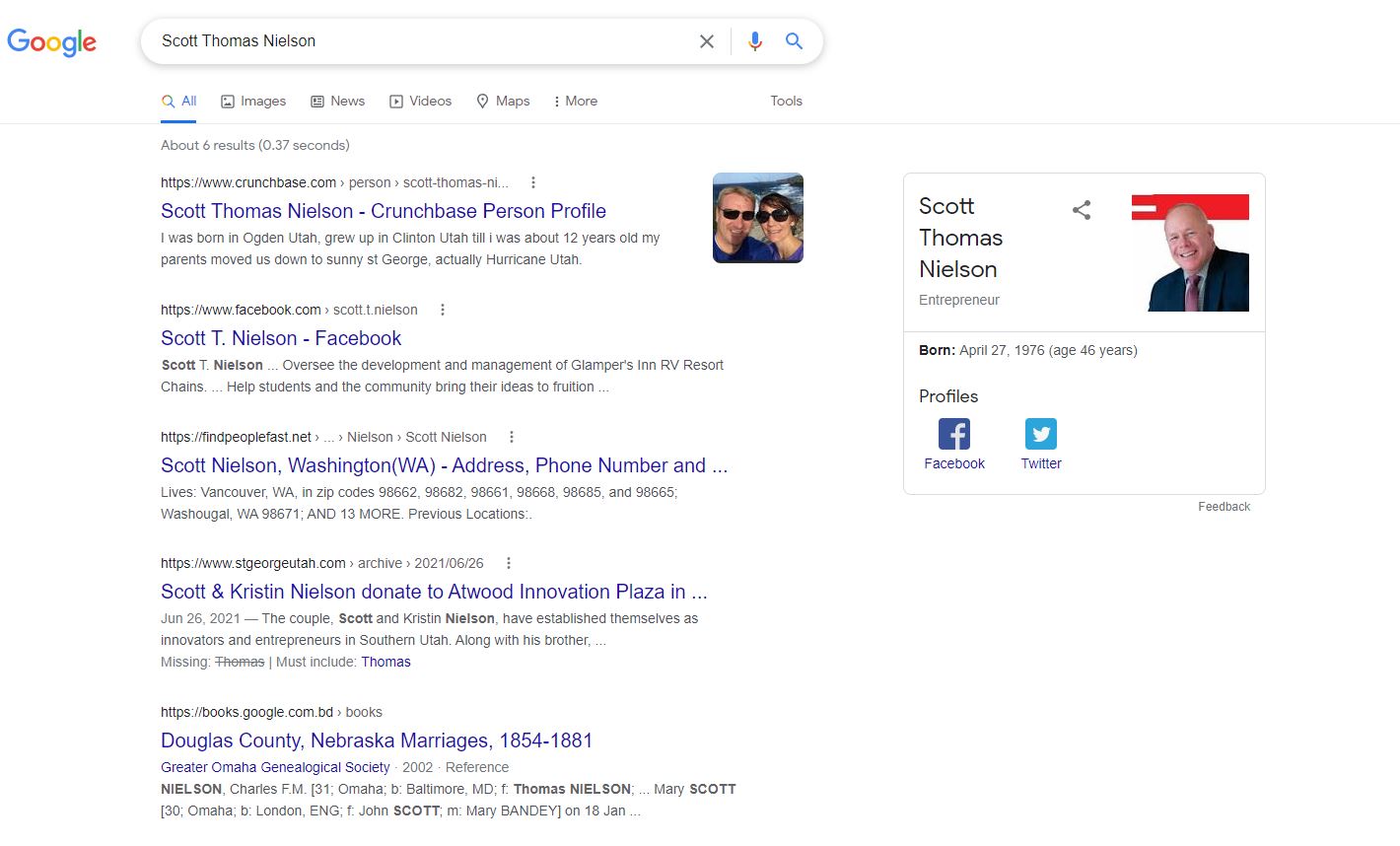Open Scott & Kristin Nielson Atwood Innovation Plaza article
Image resolution: width=1400 pixels, height=846 pixels.
point(434,592)
